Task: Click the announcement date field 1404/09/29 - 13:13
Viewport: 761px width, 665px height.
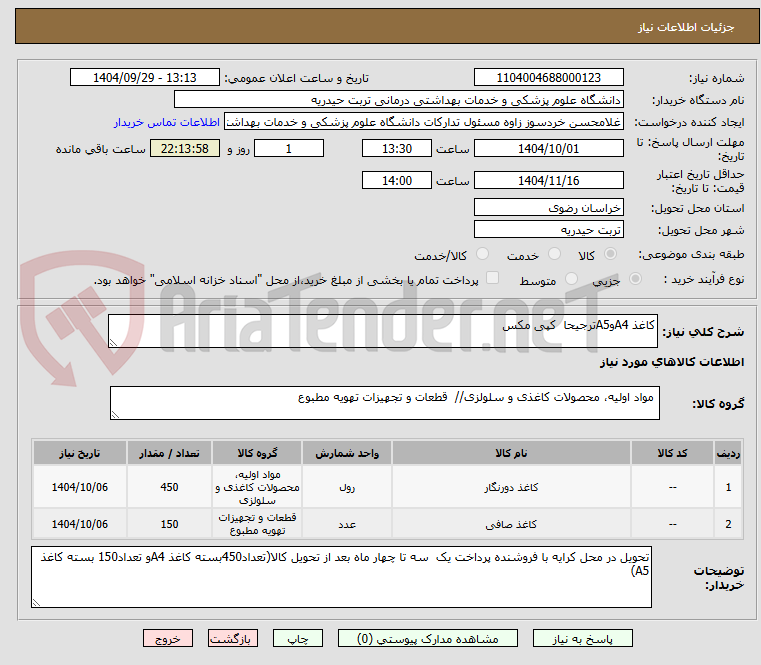Action: pyautogui.click(x=145, y=77)
